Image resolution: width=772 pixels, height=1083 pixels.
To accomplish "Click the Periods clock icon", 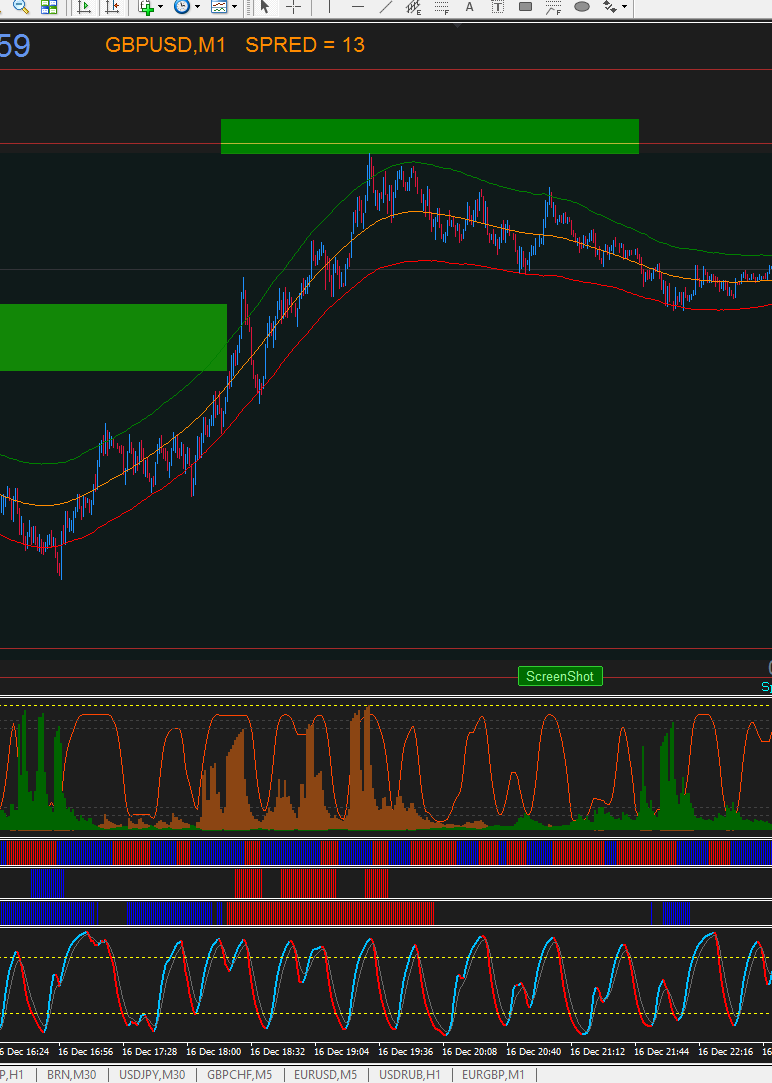I will click(182, 7).
